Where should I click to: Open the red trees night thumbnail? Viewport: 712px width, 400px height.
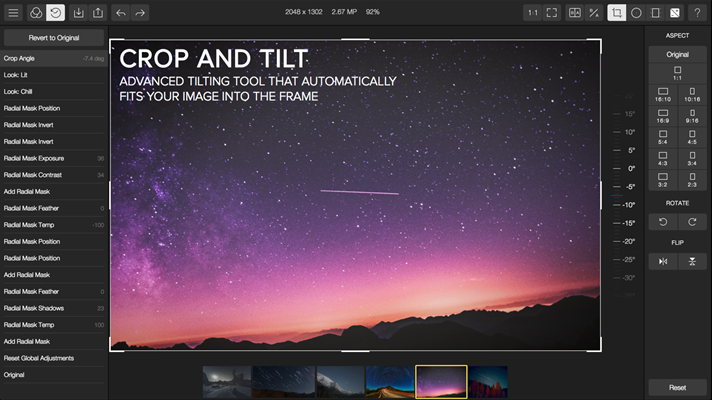[x=488, y=382]
